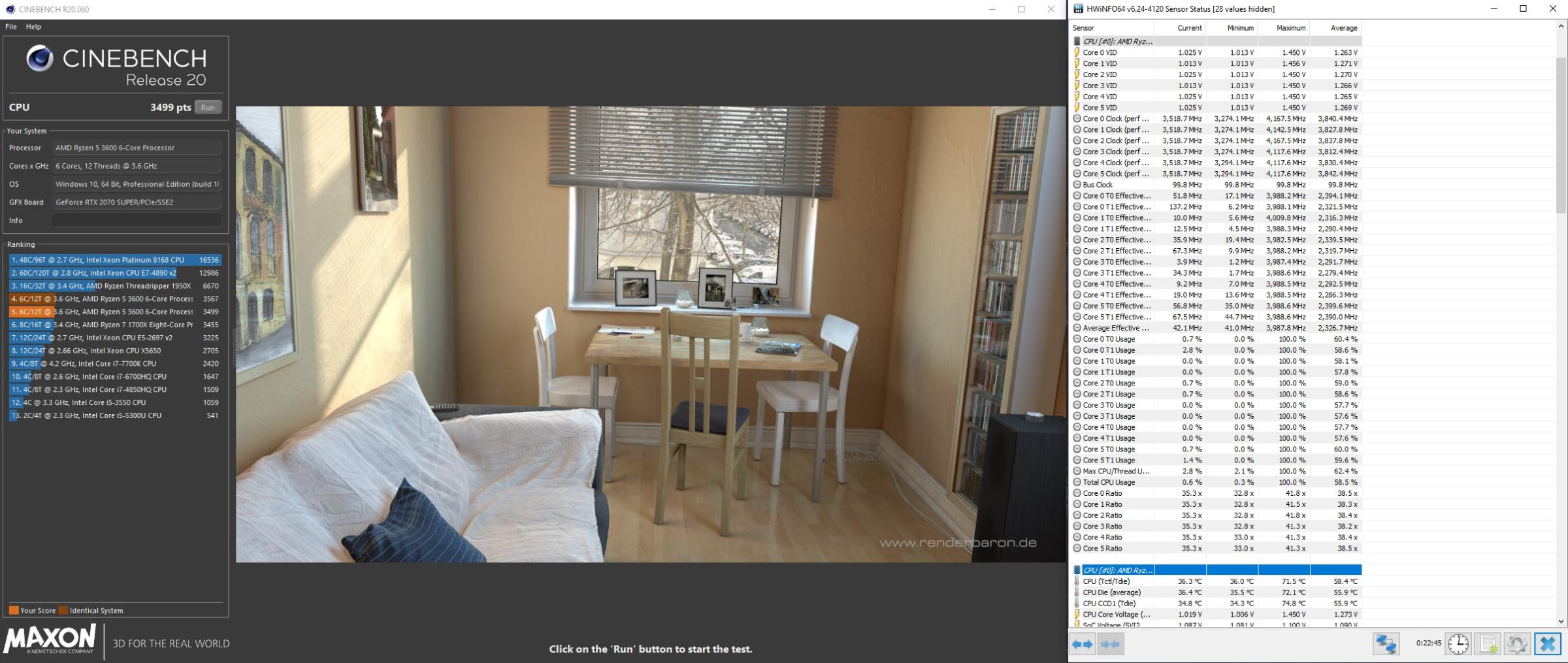Open the Help menu in Cinebench
The width and height of the screenshot is (1568, 663).
click(33, 27)
